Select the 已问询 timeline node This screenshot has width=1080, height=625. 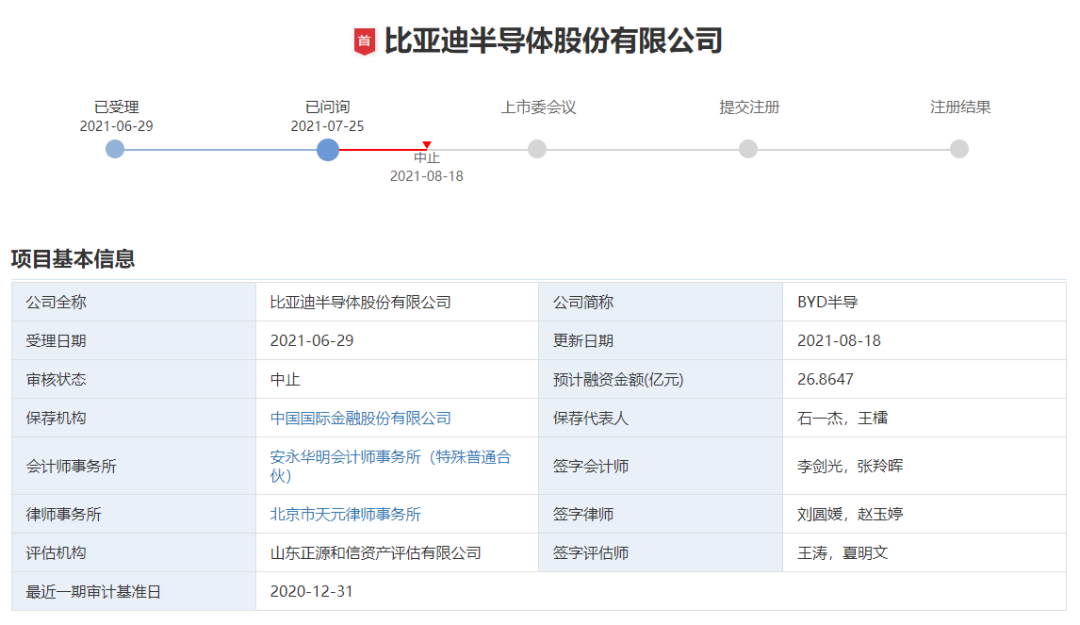[328, 149]
